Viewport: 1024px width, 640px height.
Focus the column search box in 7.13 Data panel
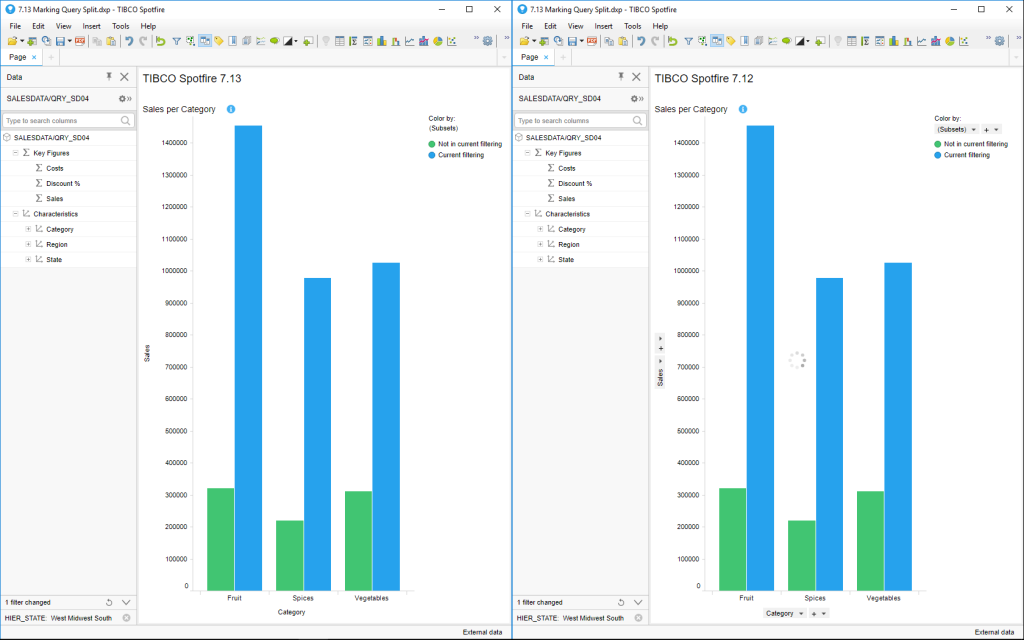tap(68, 121)
